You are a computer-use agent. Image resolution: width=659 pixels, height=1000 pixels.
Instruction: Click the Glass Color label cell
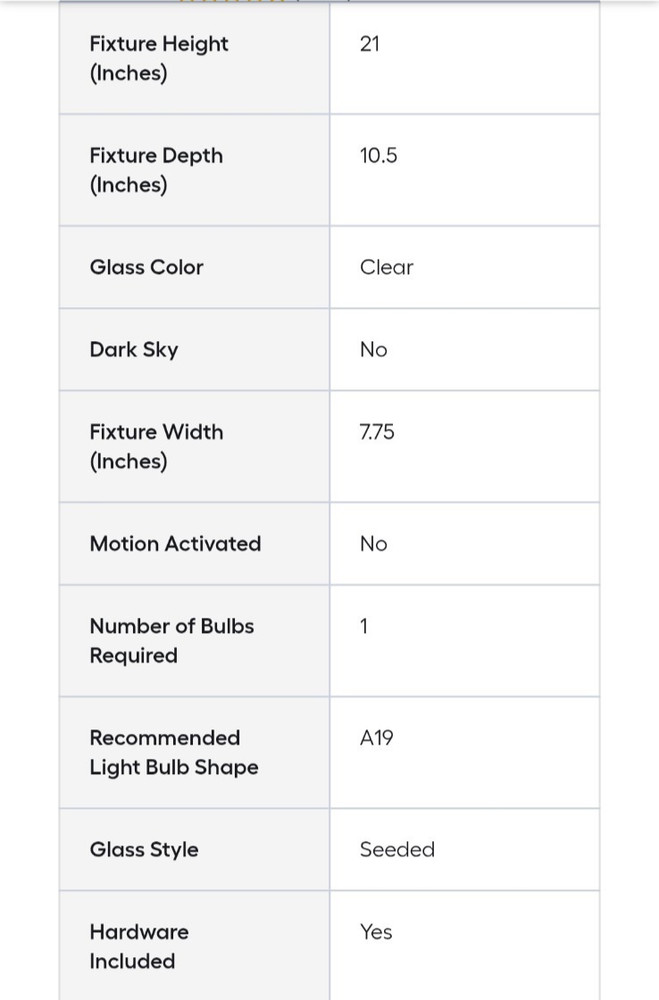coord(146,267)
